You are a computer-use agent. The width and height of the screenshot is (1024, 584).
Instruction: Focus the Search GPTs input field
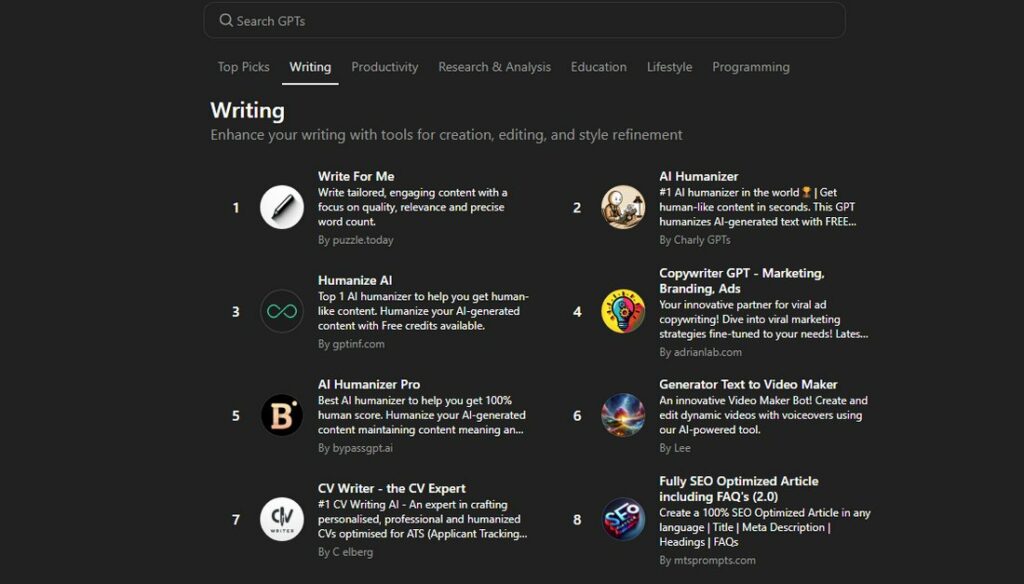[530, 21]
